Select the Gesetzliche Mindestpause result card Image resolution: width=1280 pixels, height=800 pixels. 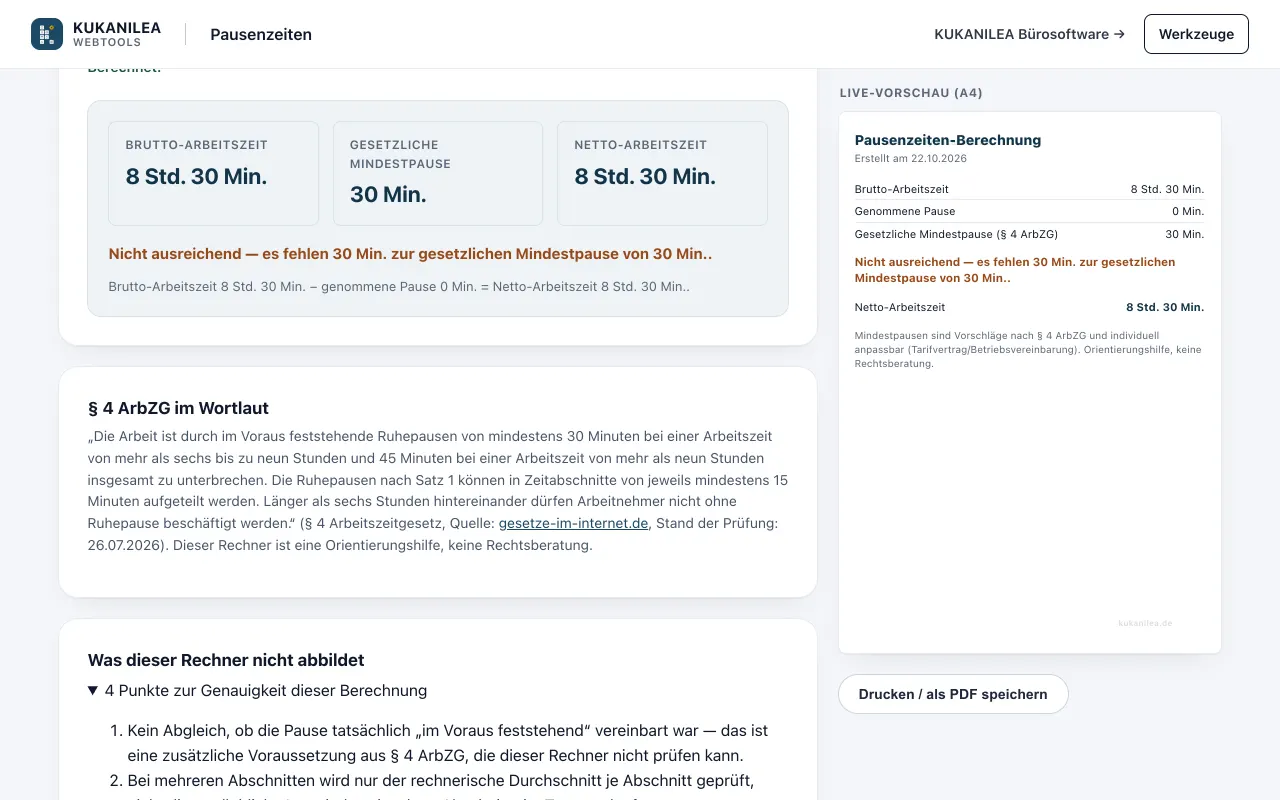coord(438,174)
